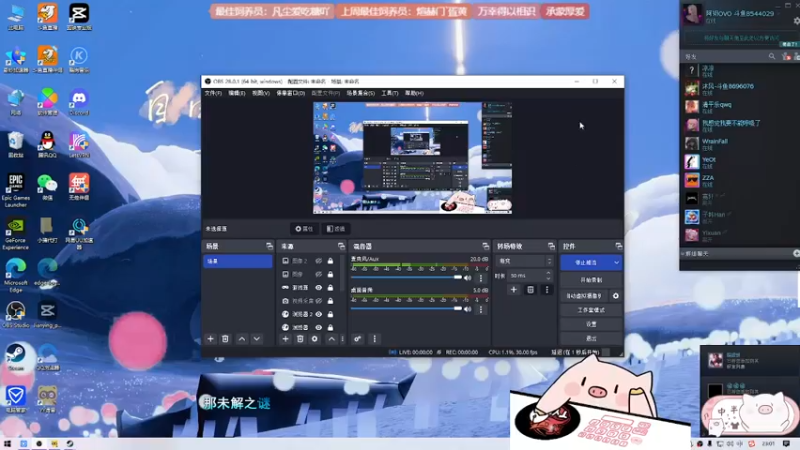Screen dimensions: 800x450
Task: Open WeChat desktop icon
Action: tap(47, 186)
